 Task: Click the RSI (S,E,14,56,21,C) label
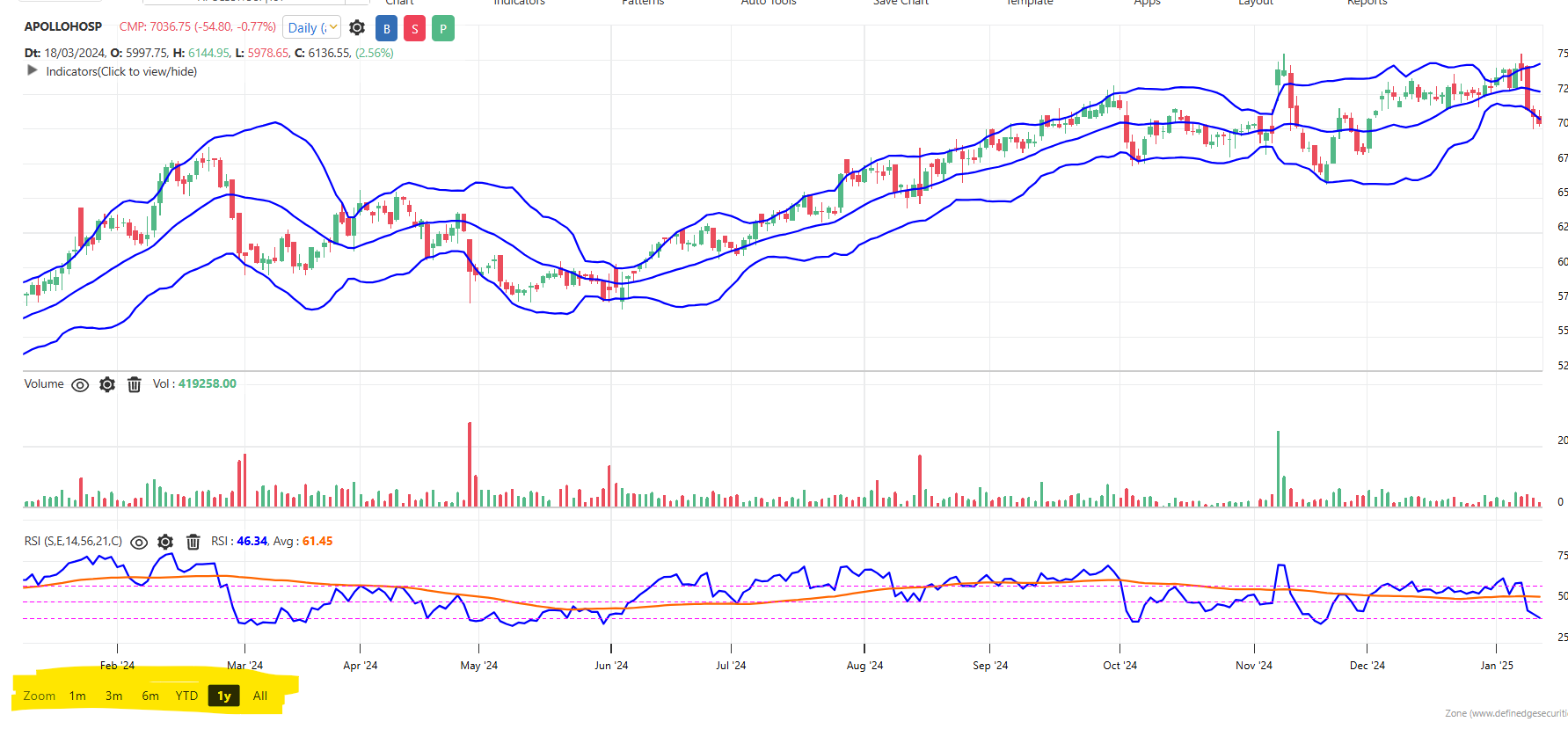tap(73, 541)
